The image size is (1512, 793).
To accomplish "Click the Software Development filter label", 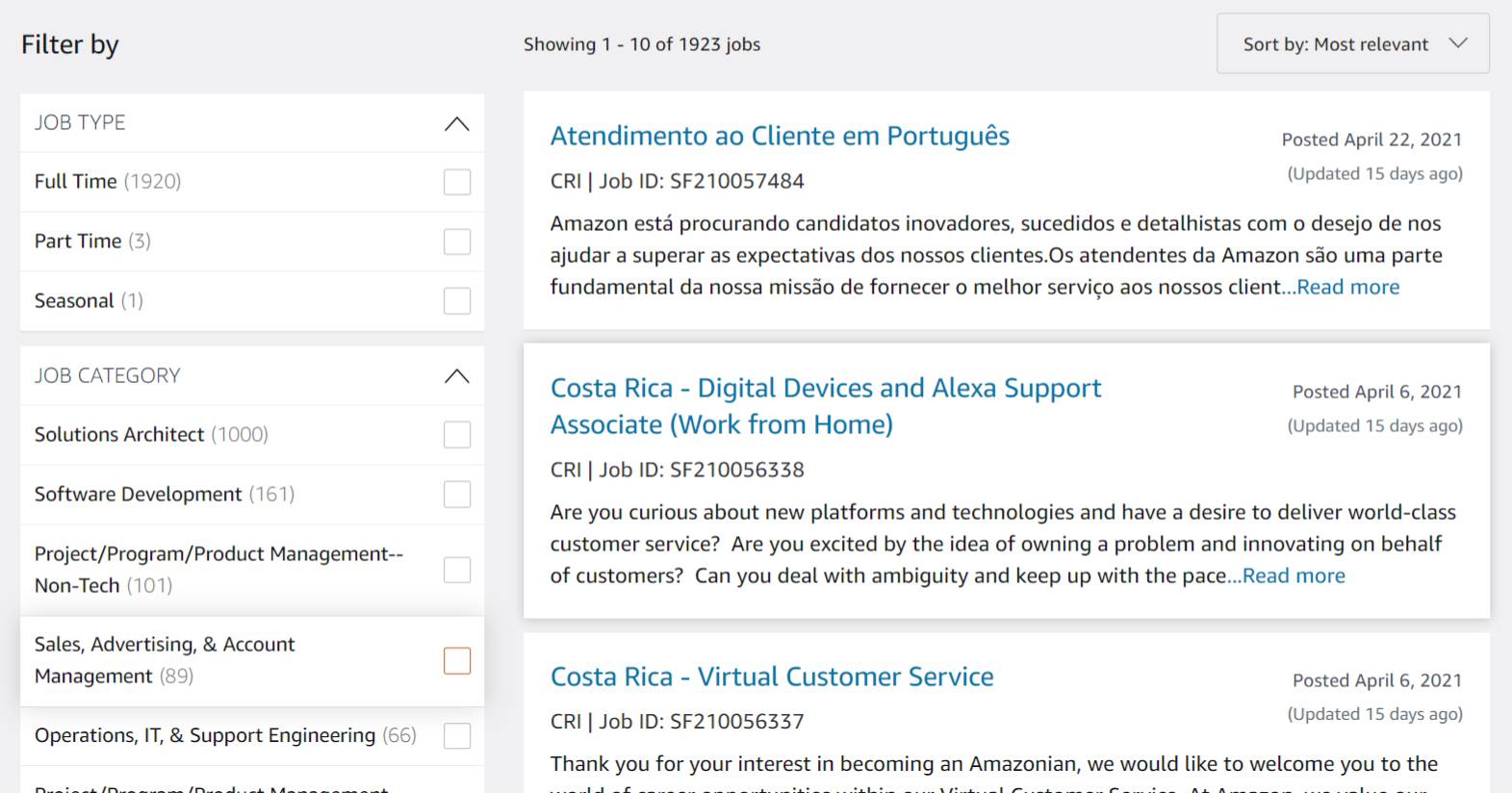I will pos(139,495).
